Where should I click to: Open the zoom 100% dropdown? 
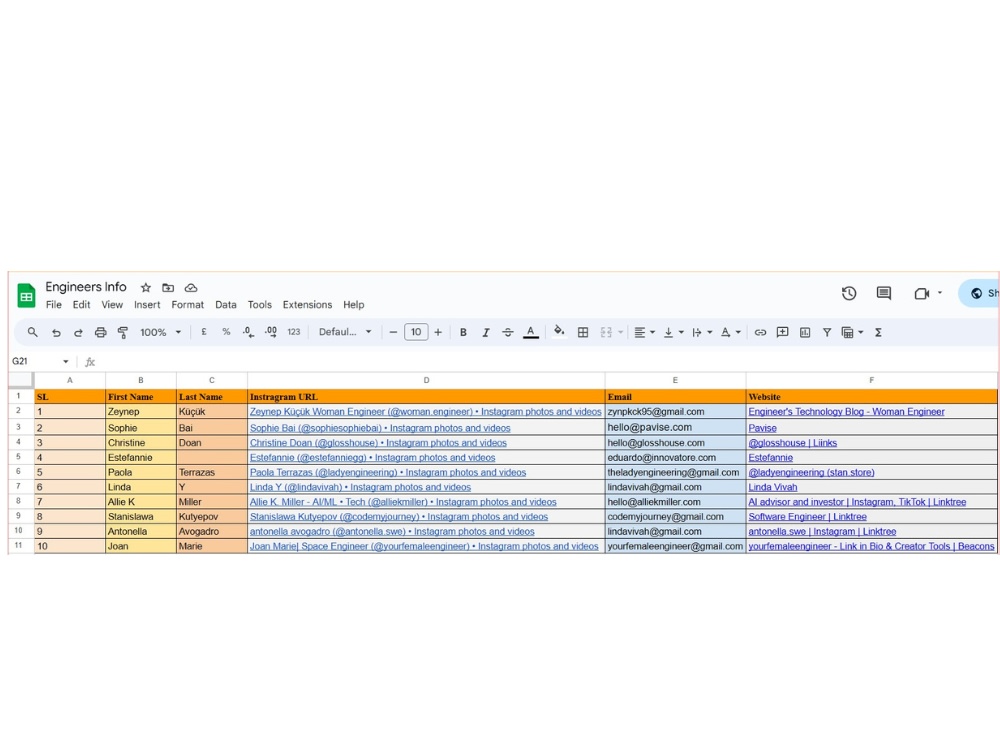[161, 332]
